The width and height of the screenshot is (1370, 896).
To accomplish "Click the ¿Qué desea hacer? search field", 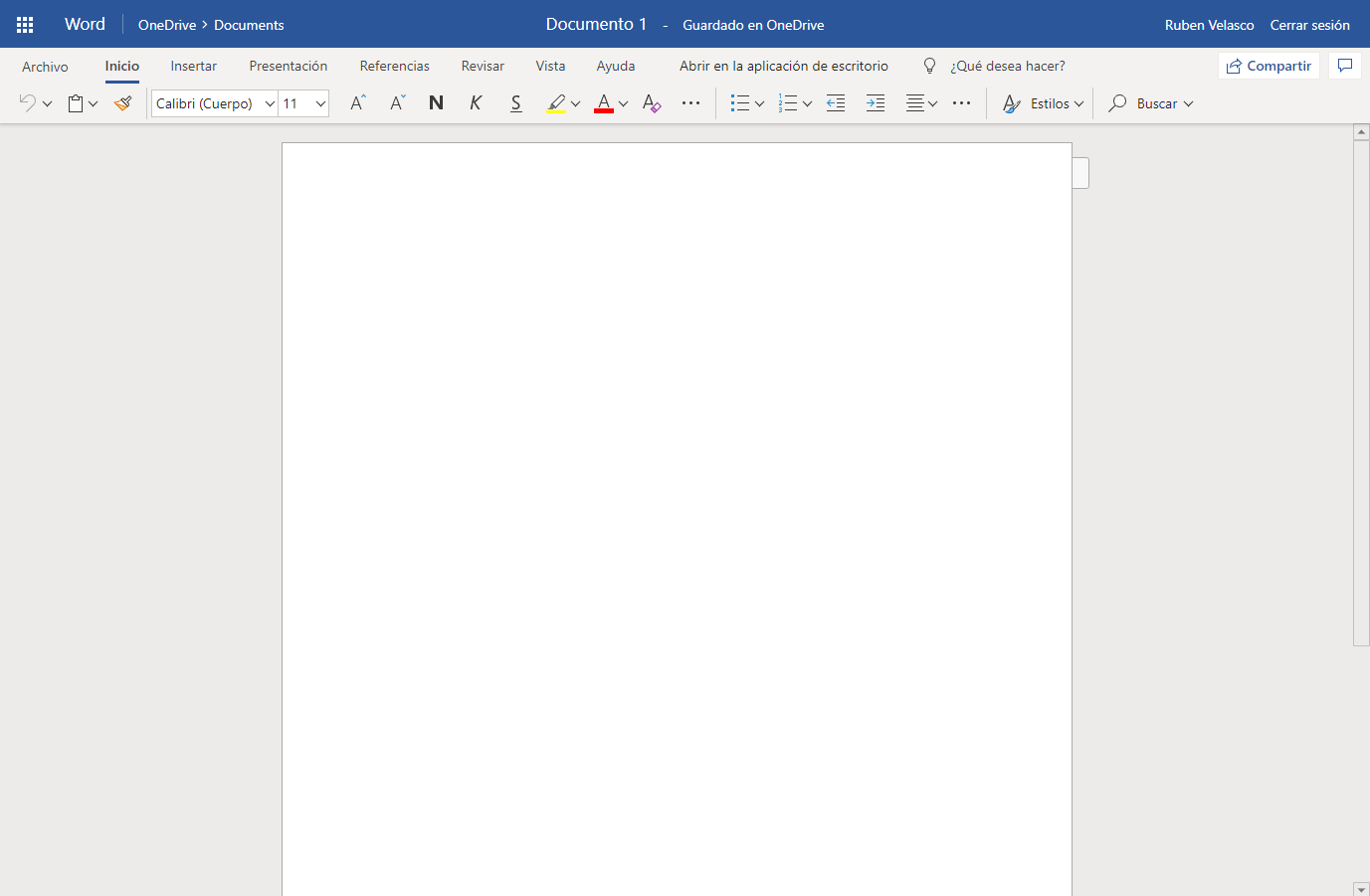I will coord(1007,66).
